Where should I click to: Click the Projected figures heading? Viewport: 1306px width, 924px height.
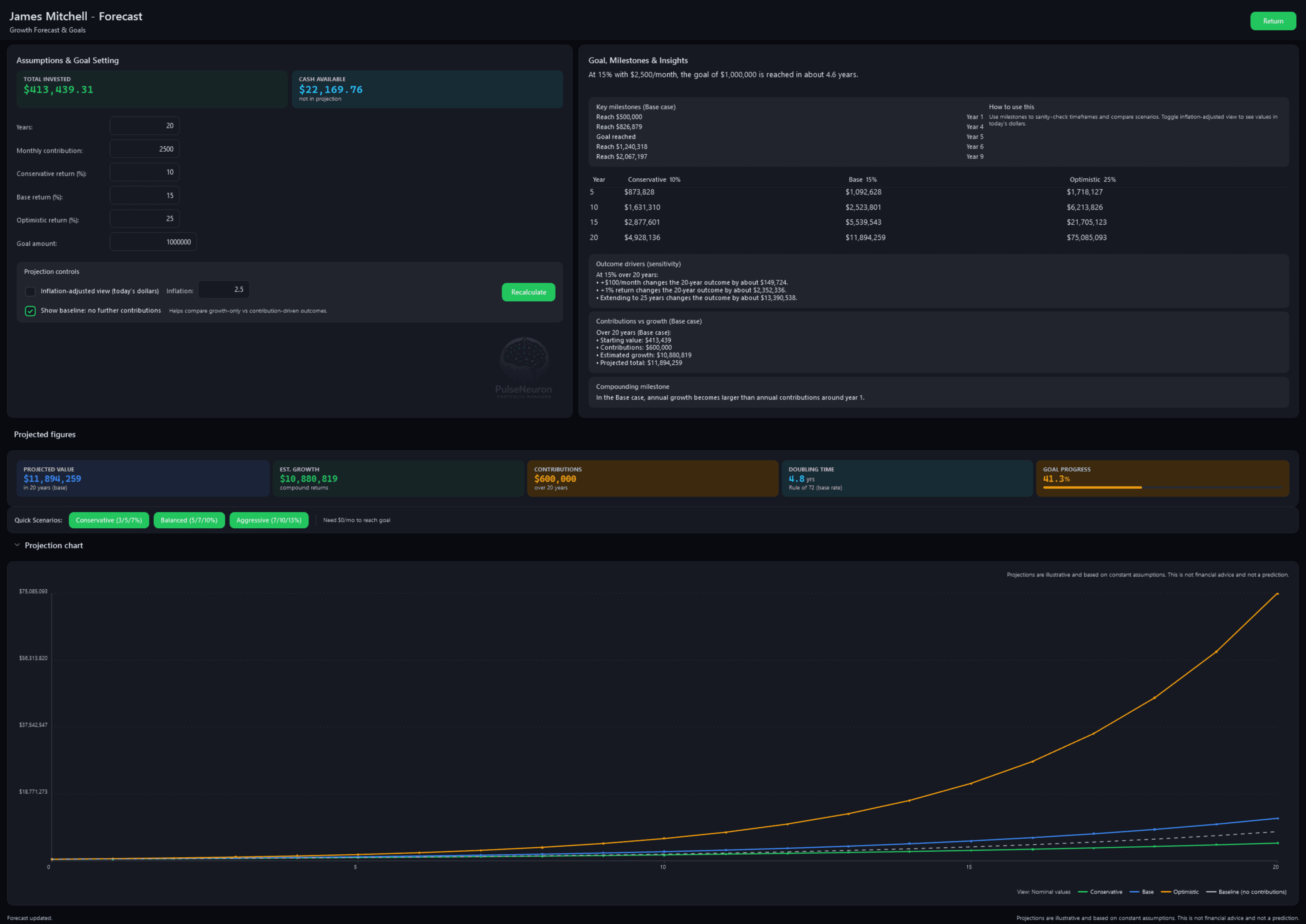tap(44, 434)
